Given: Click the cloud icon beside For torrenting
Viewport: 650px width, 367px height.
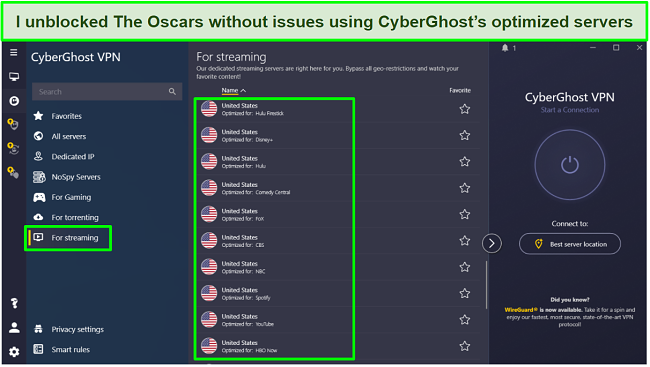Looking at the screenshot, I should click(x=39, y=217).
